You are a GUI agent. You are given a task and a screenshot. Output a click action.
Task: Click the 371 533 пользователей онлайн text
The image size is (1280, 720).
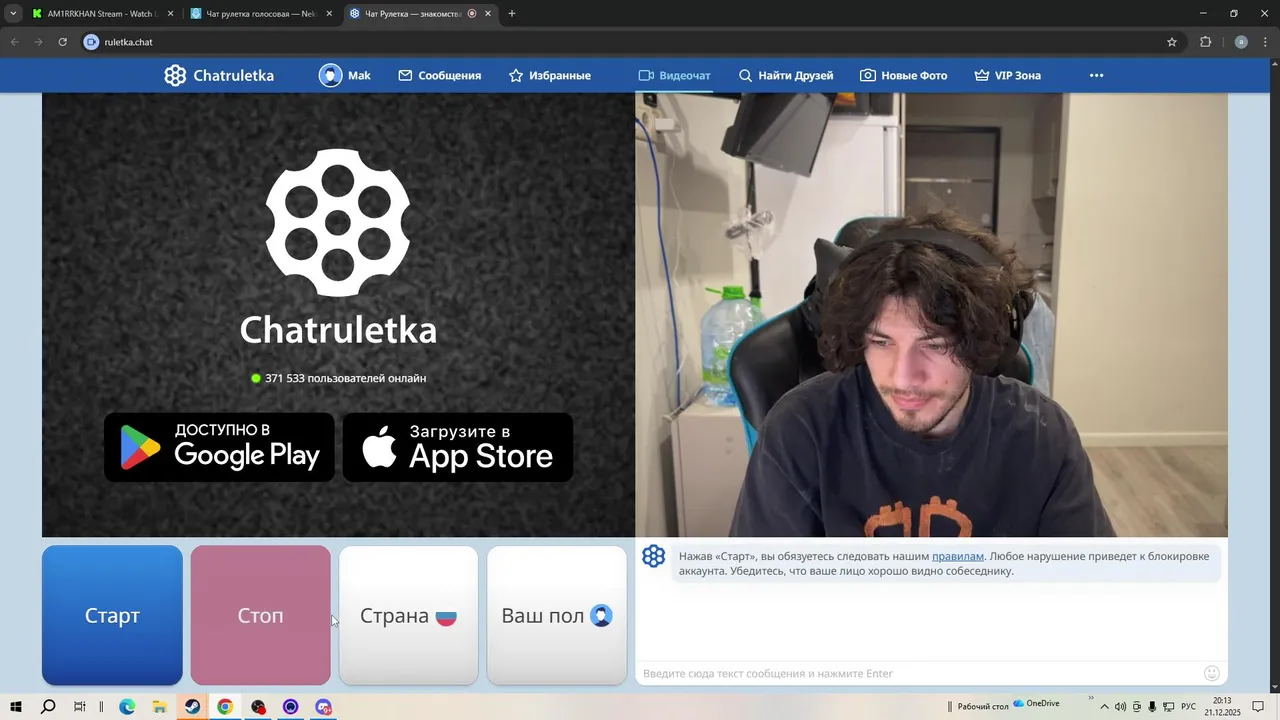(x=345, y=378)
